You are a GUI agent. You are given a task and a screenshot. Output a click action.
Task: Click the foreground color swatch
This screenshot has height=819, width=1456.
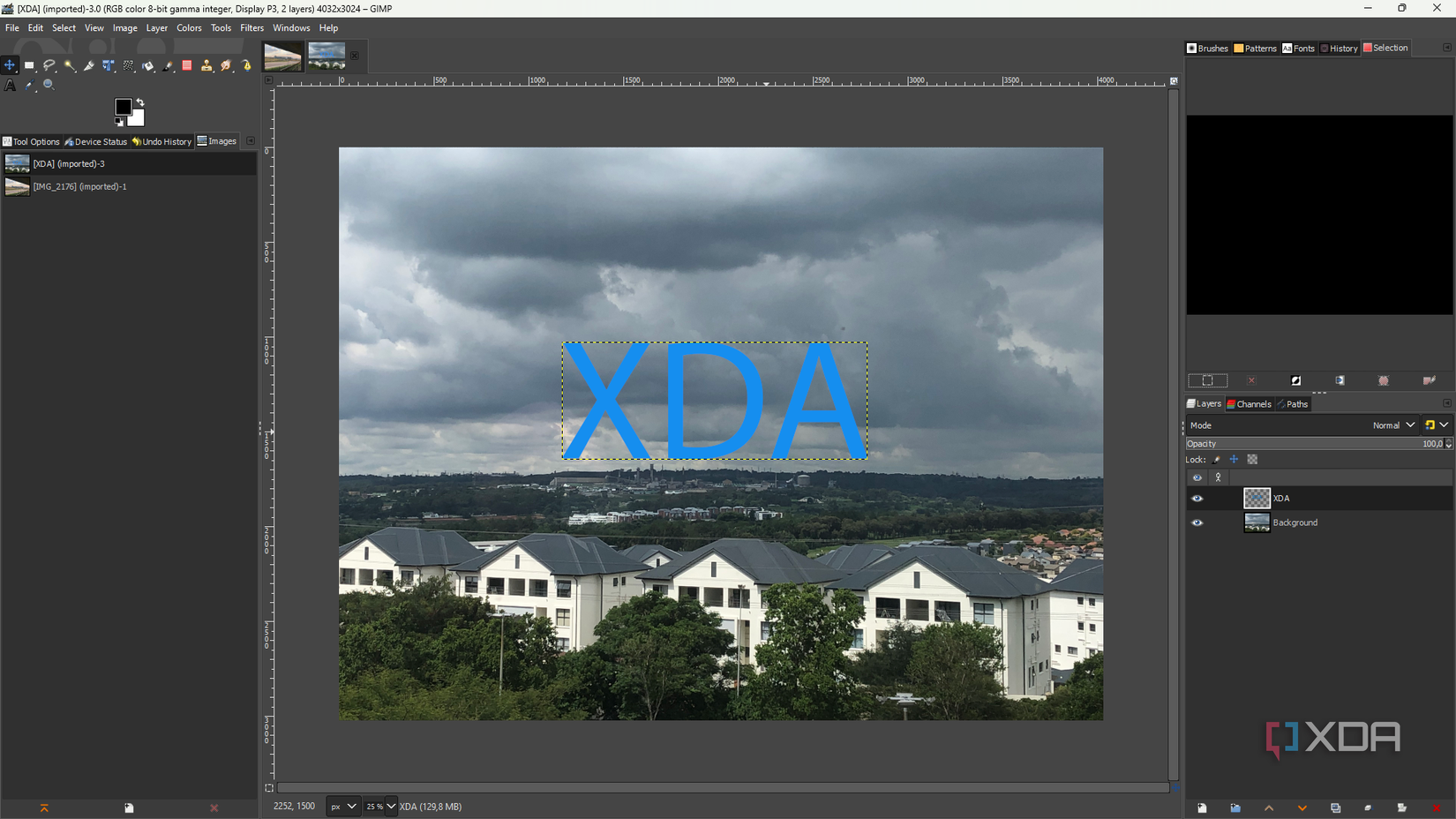tap(123, 107)
